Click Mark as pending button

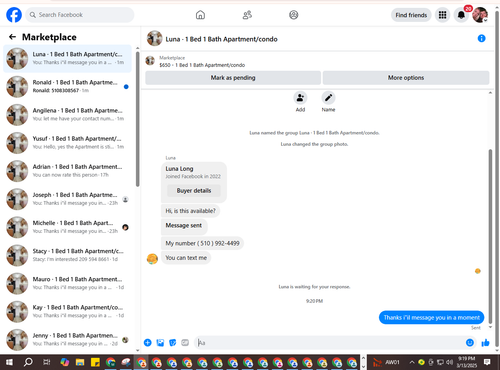pos(233,78)
